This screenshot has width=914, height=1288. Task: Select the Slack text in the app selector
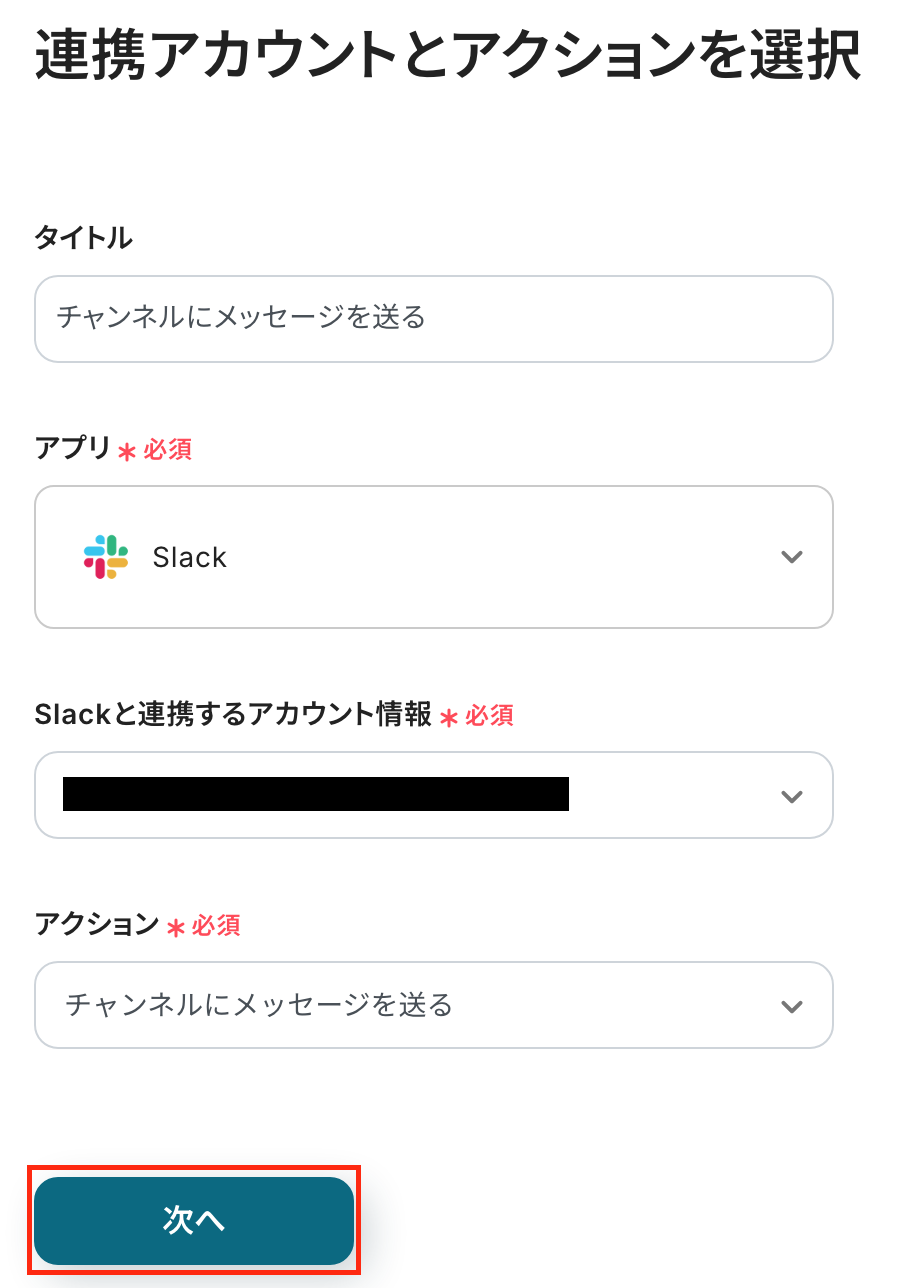(190, 558)
